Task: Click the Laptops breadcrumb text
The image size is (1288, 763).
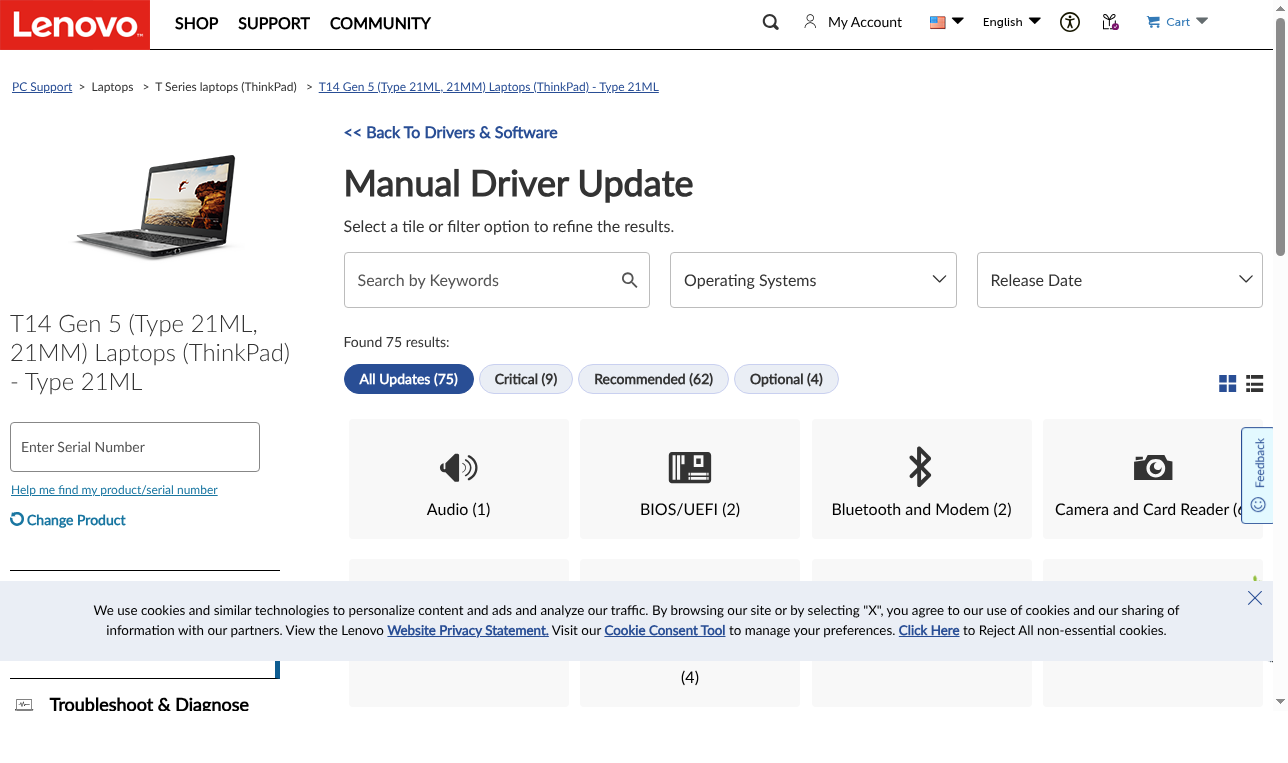Action: pos(112,87)
